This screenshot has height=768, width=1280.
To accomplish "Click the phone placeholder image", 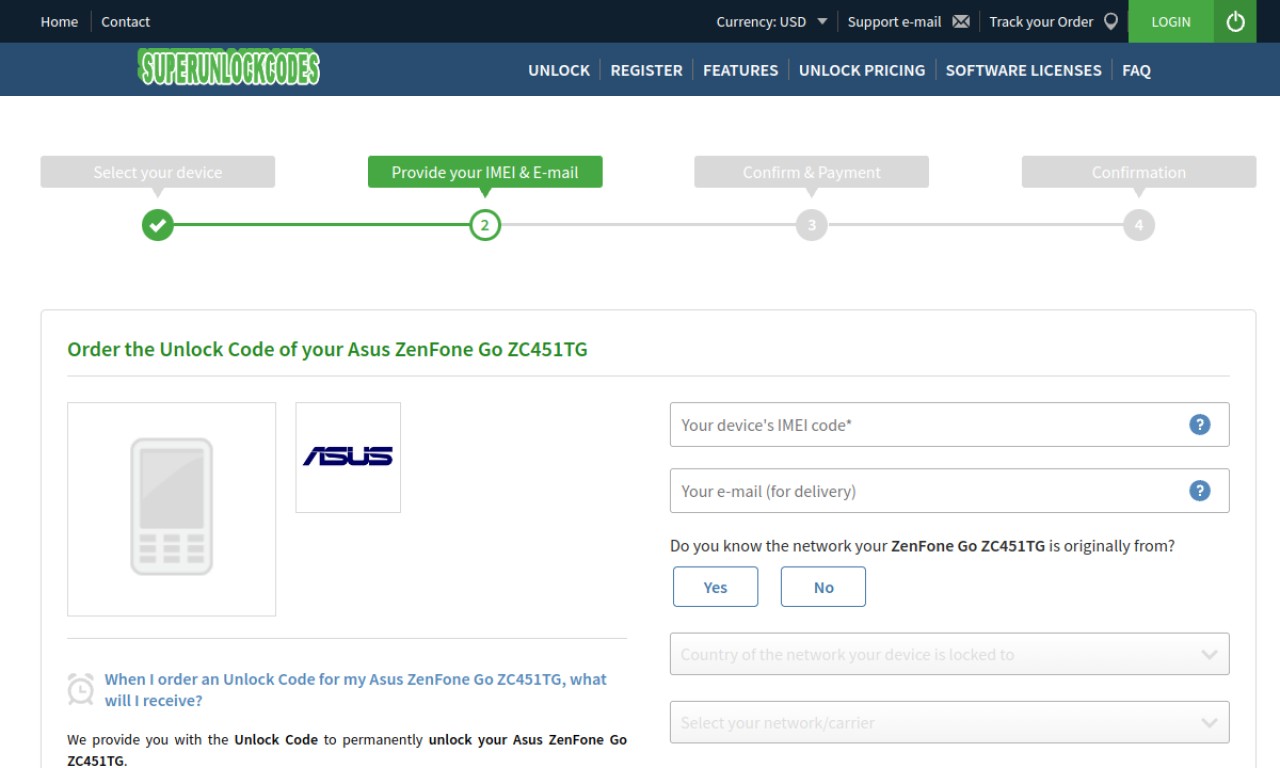I will [x=171, y=508].
